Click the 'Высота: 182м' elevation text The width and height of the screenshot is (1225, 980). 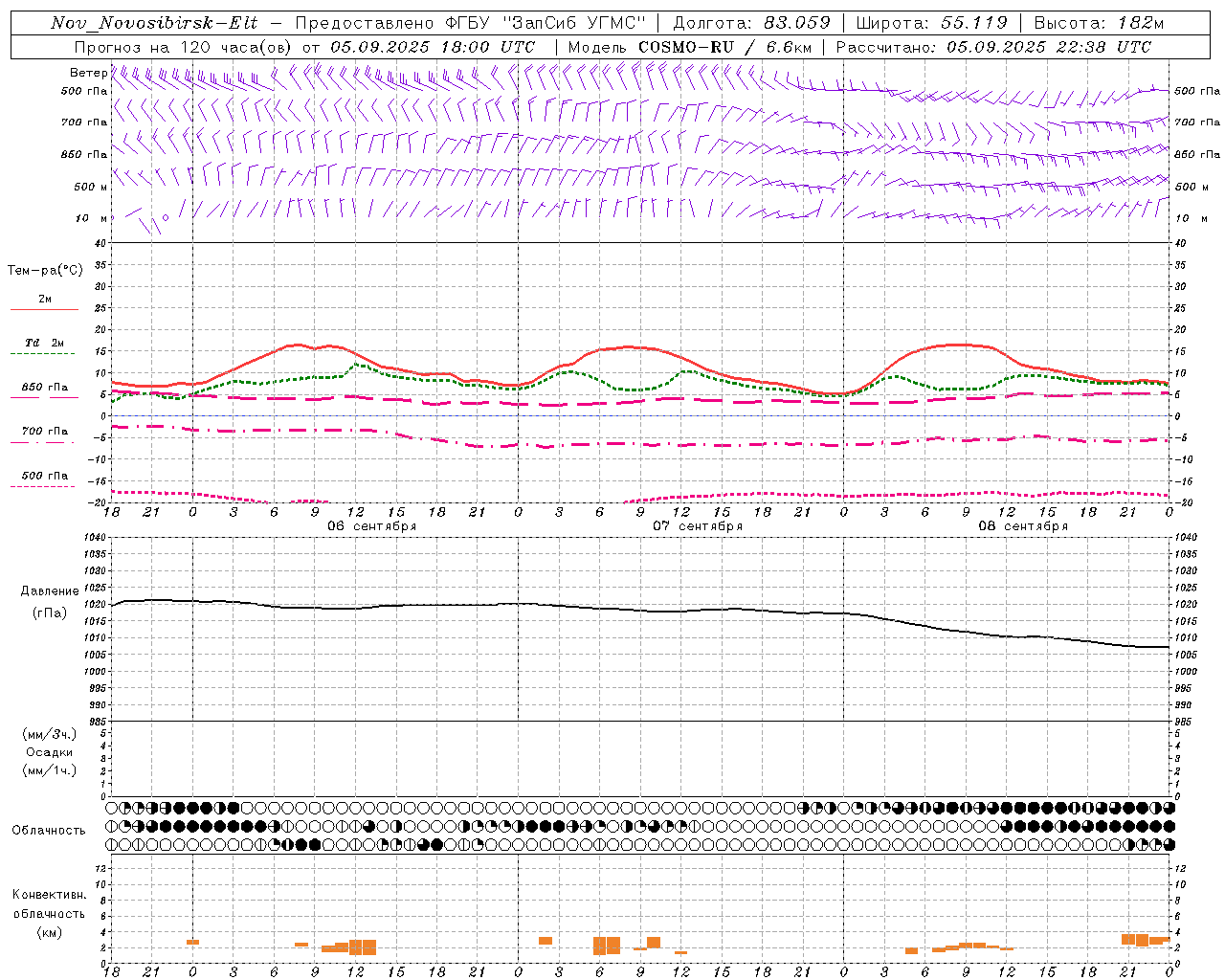pos(1098,23)
